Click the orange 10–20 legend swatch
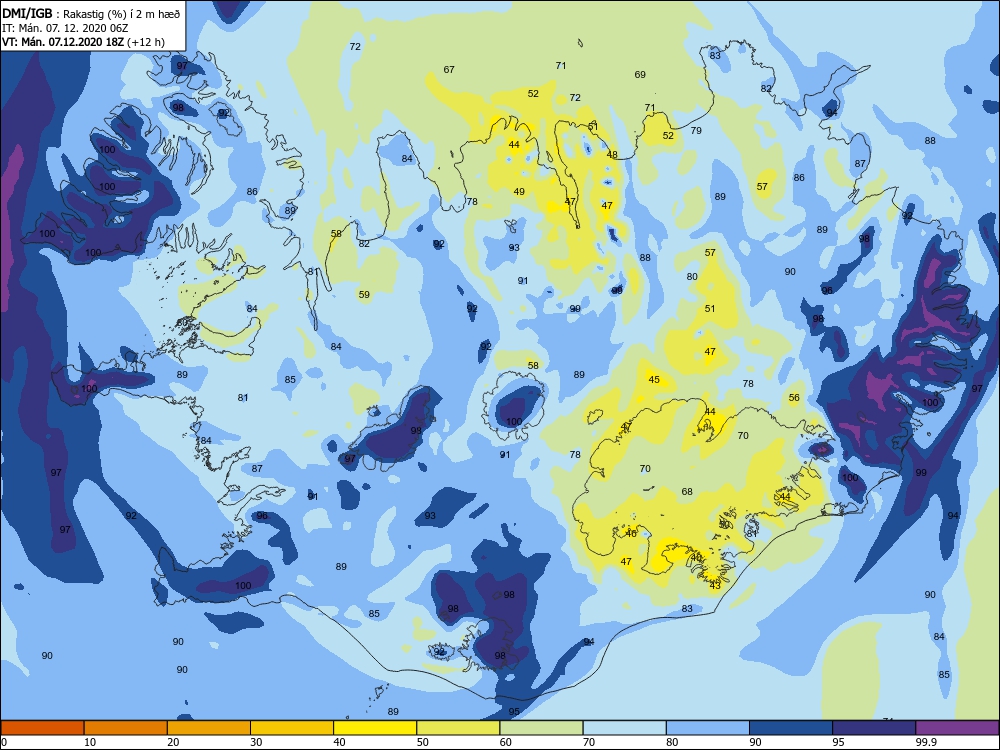 (x=126, y=728)
